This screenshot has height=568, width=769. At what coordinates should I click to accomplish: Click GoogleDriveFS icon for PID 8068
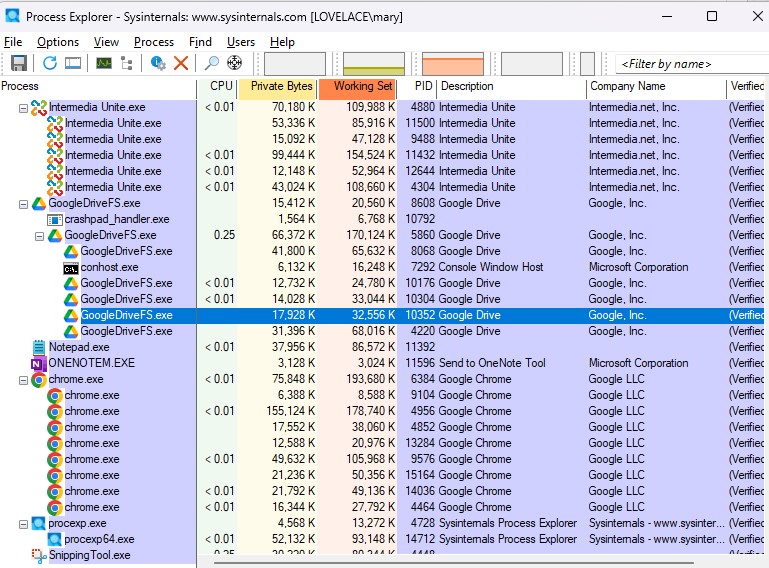pos(71,252)
